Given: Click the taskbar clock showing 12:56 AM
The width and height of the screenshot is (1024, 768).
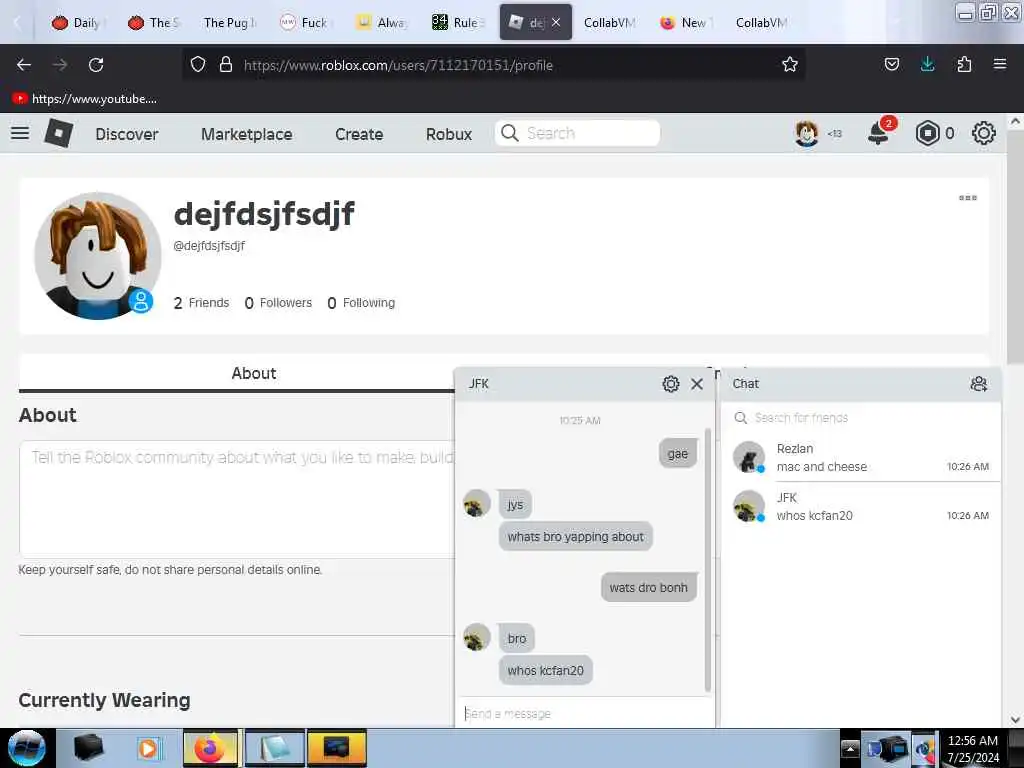Looking at the screenshot, I should click(x=973, y=748).
